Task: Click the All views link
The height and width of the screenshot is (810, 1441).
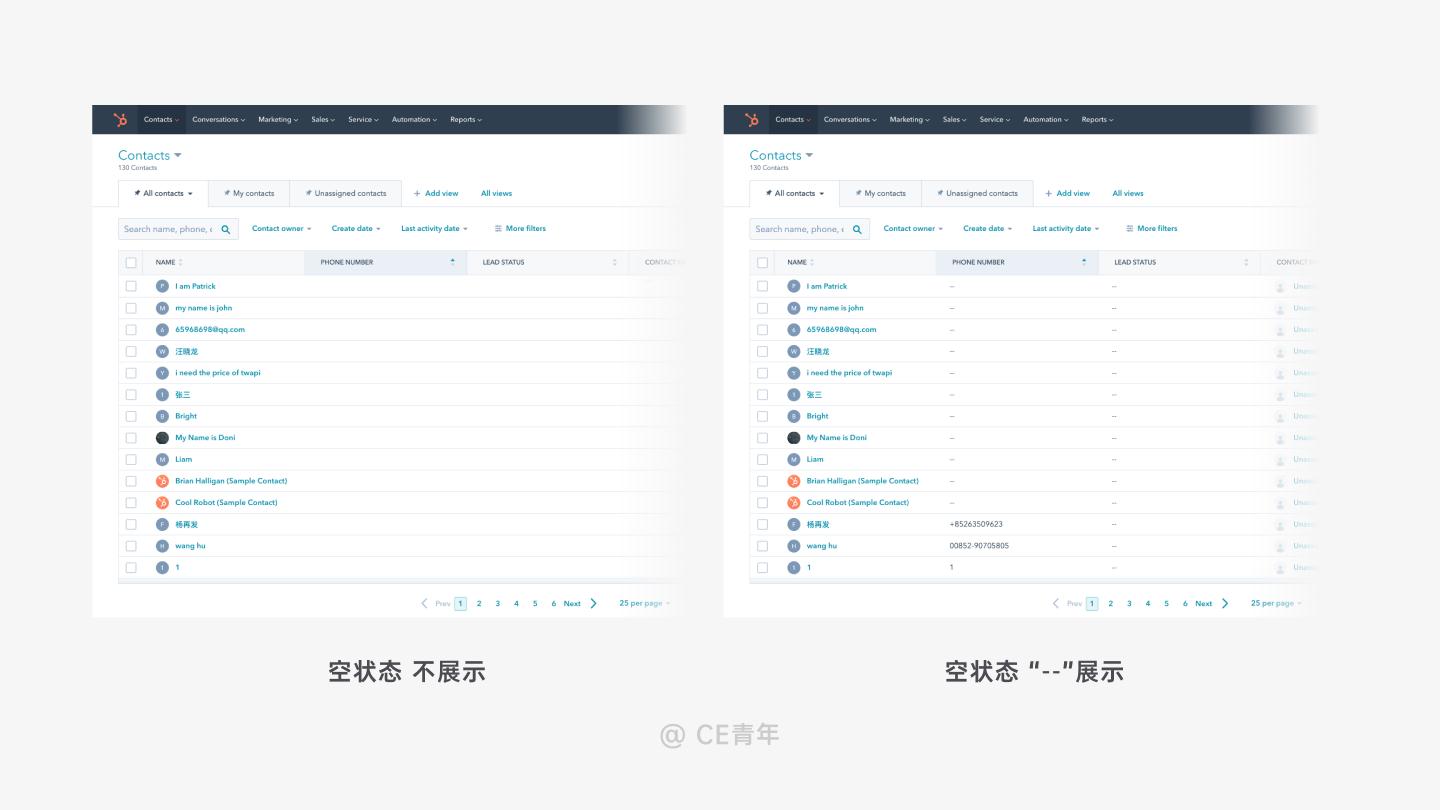Action: 497,193
